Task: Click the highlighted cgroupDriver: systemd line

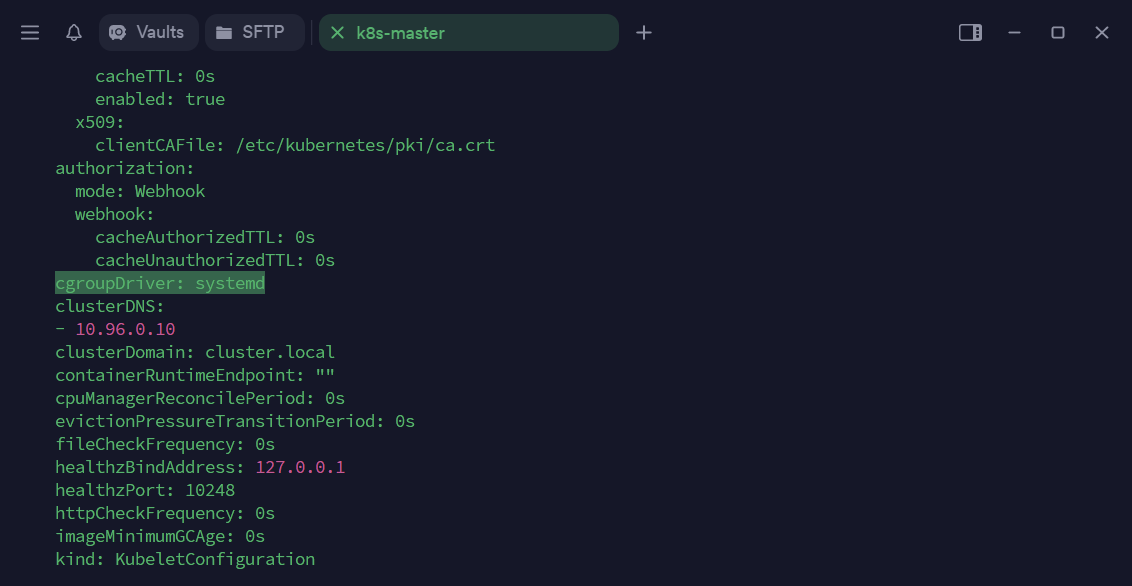Action: point(160,284)
